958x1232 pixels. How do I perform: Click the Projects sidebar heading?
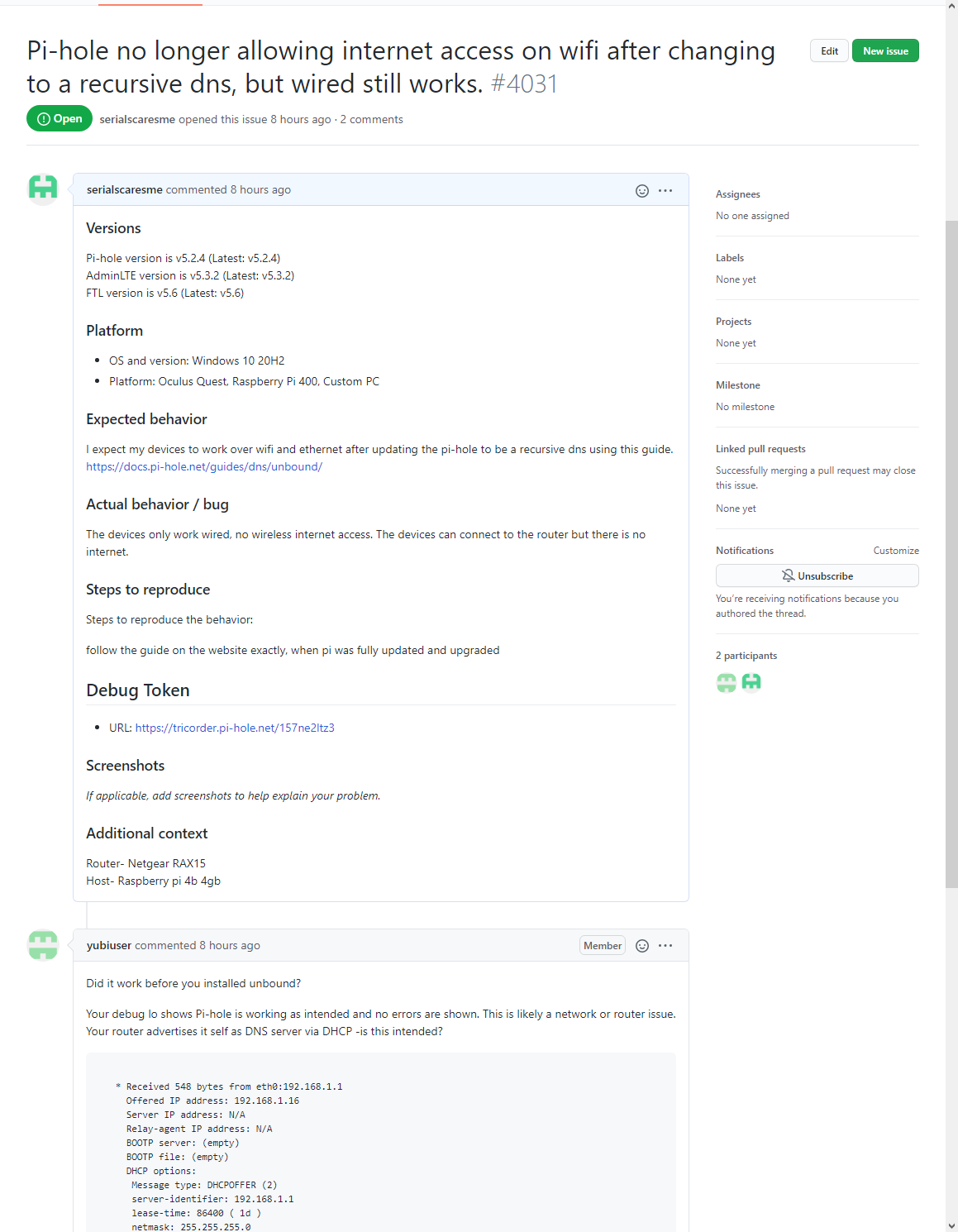click(734, 322)
